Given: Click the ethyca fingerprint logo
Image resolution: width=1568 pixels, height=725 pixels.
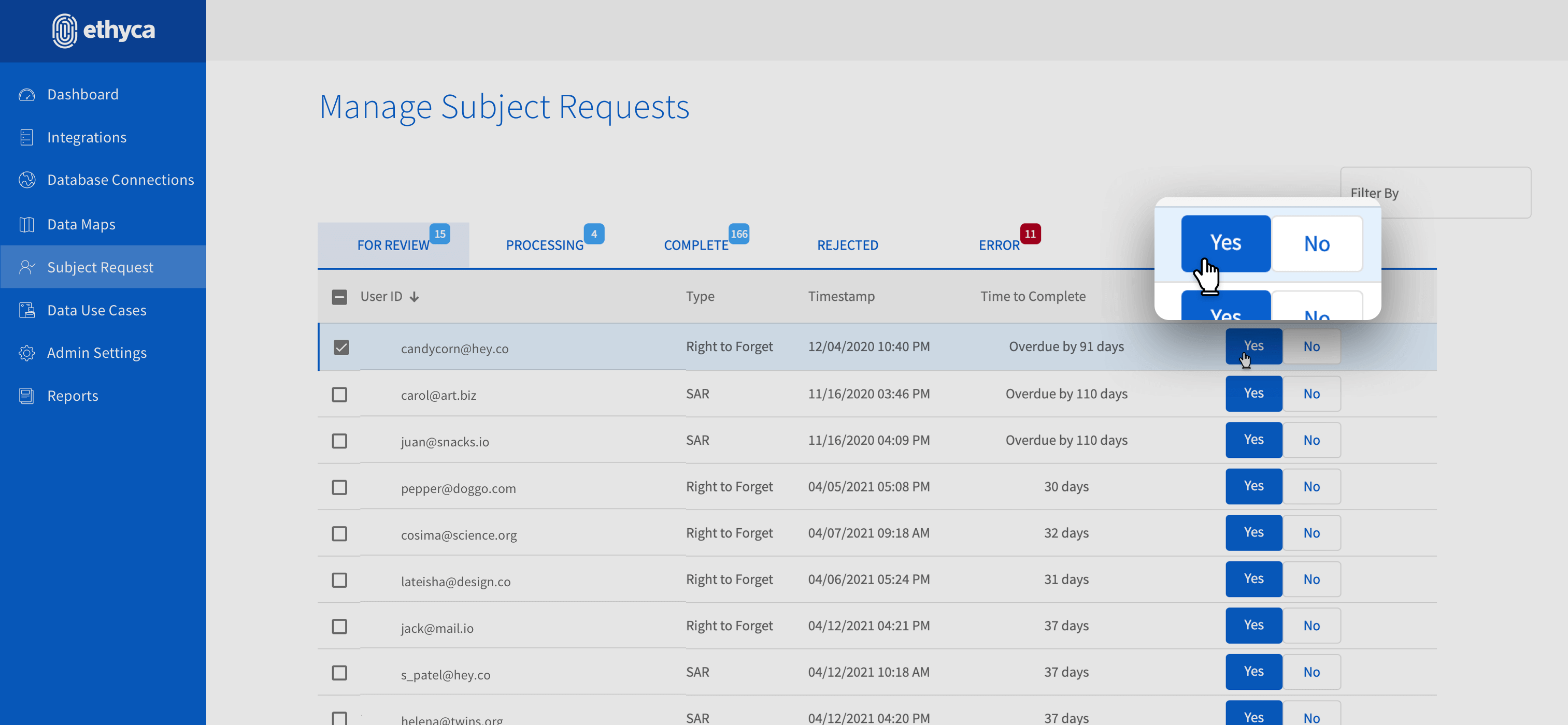Looking at the screenshot, I should [65, 31].
